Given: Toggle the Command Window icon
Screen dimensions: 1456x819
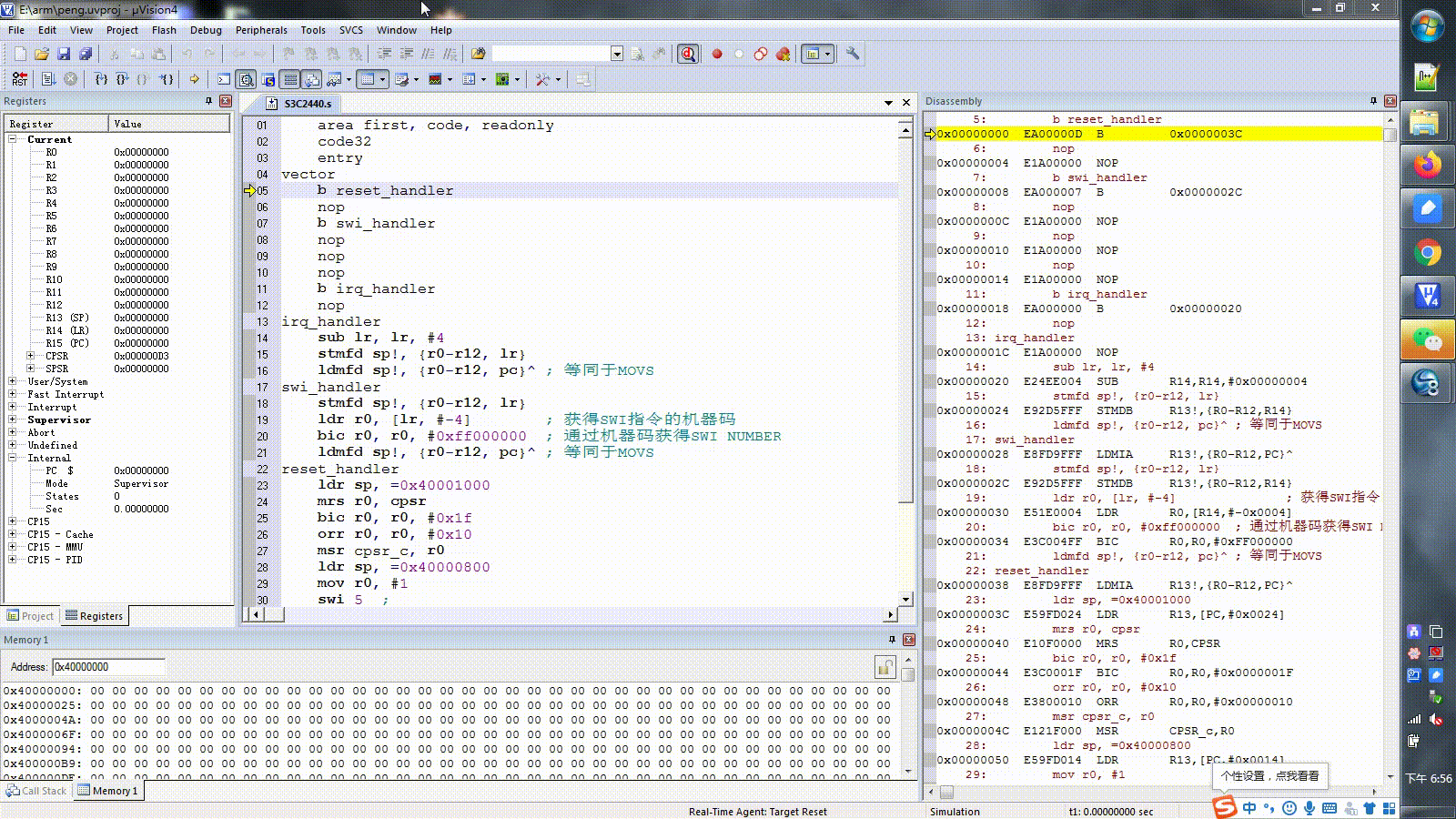Looking at the screenshot, I should (224, 79).
